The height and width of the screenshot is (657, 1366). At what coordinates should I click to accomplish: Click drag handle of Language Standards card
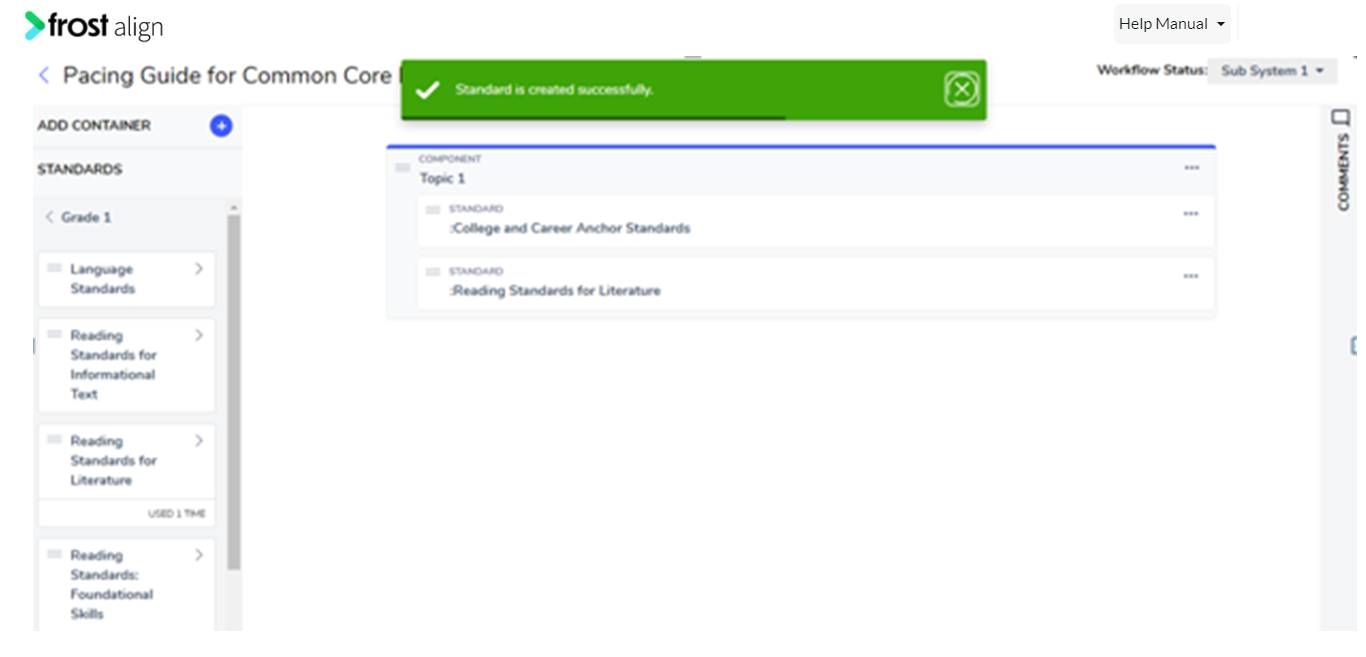tap(54, 268)
